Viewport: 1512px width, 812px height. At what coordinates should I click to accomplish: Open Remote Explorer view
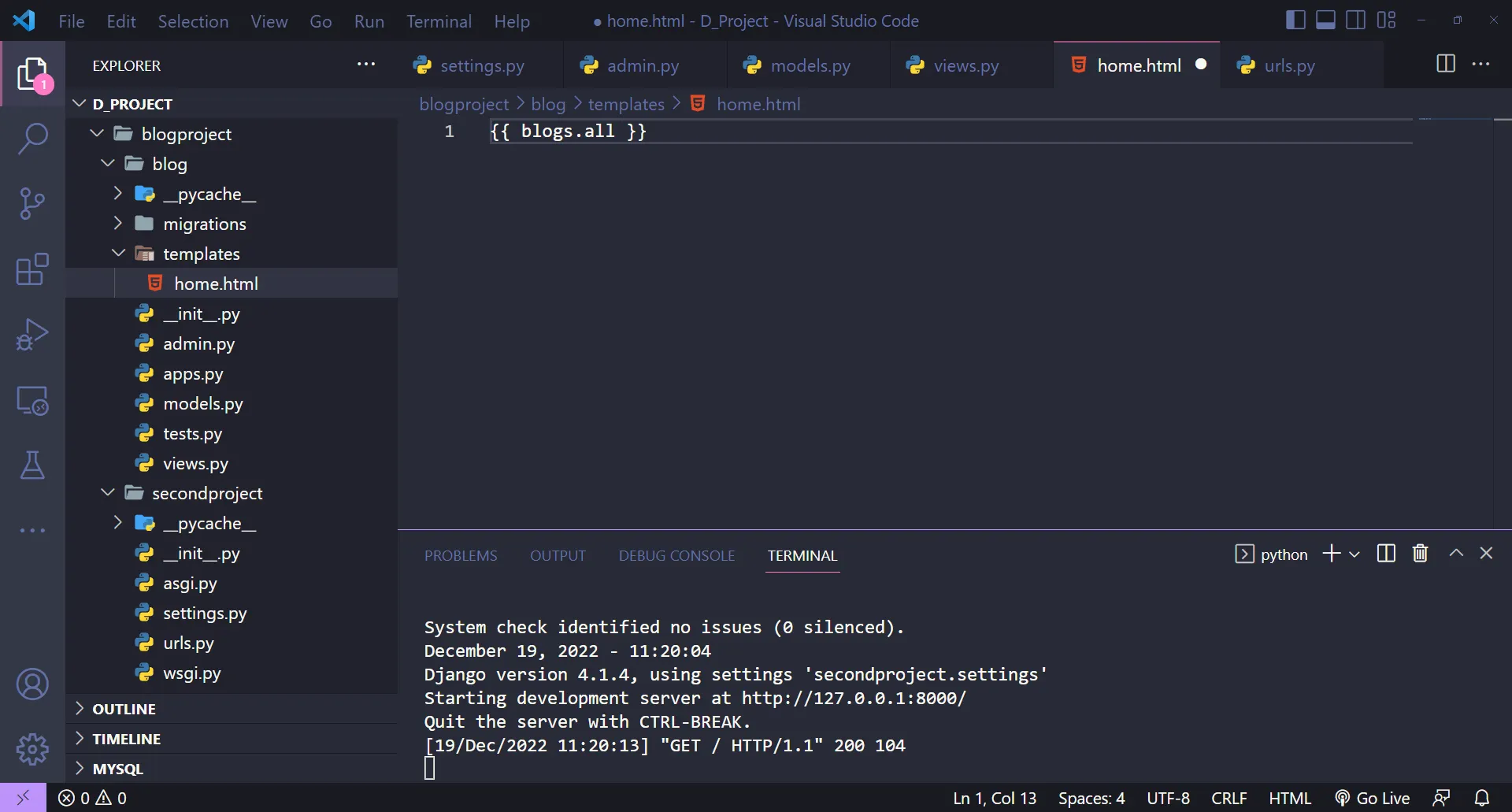32,400
